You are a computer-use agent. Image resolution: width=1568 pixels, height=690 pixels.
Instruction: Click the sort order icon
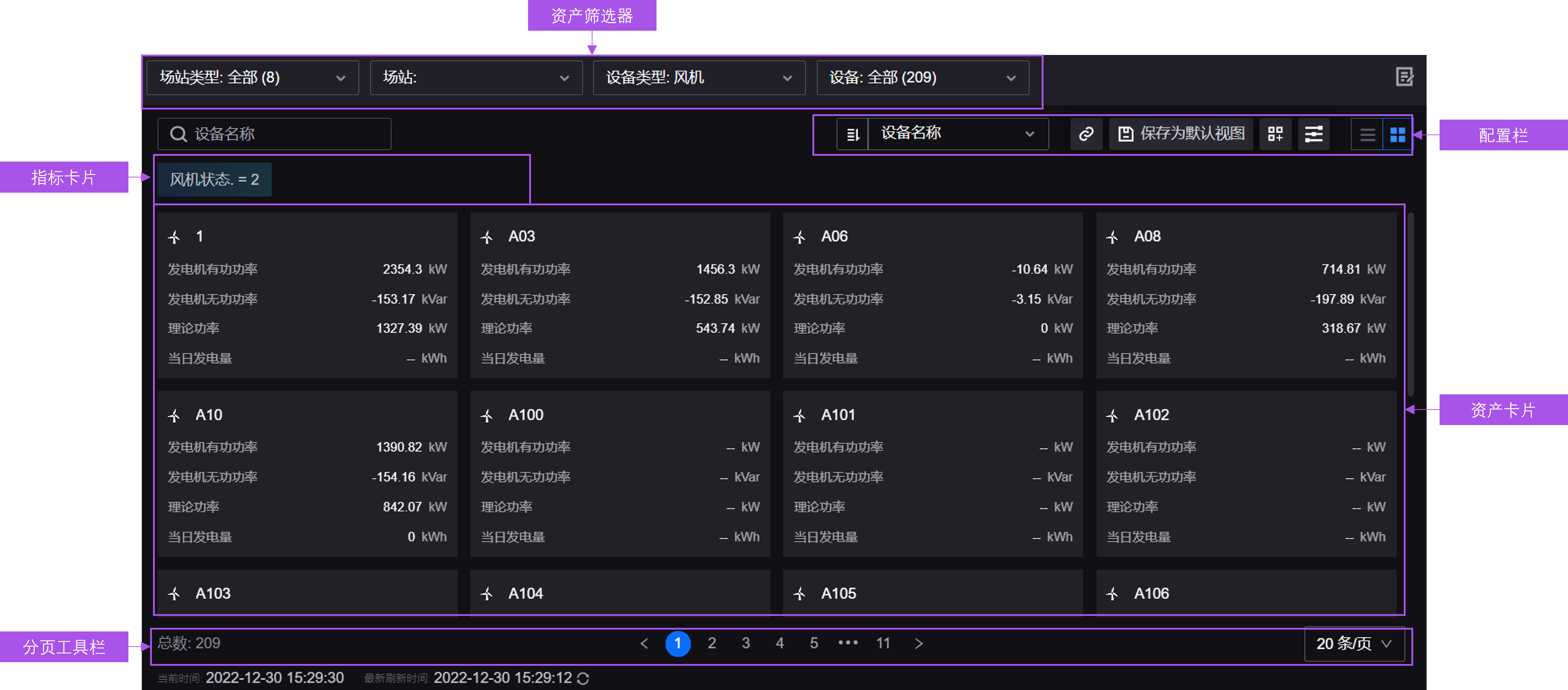852,134
